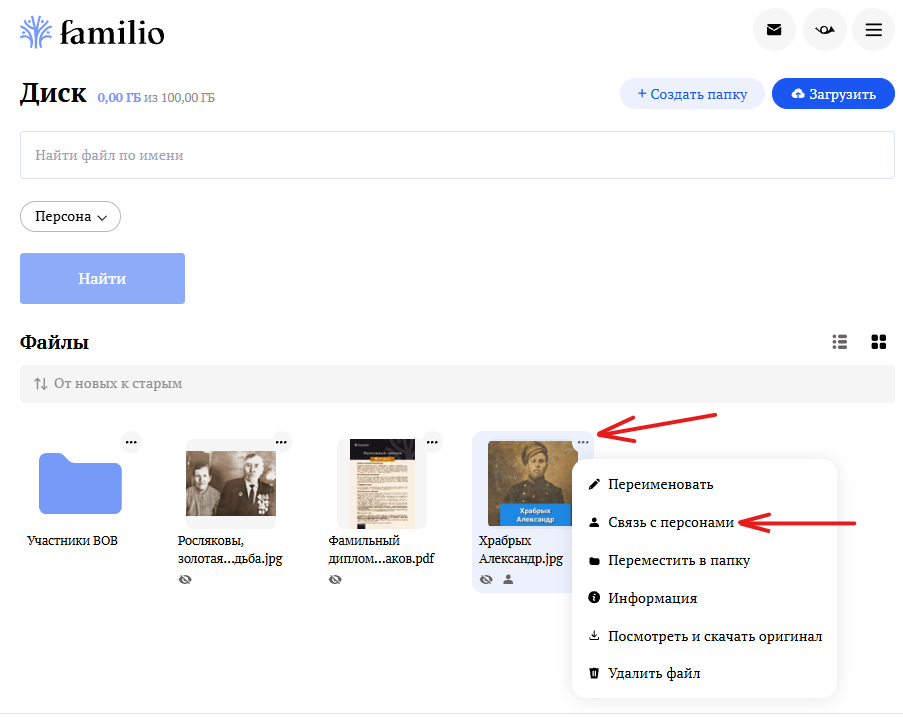Switch to list view icon
Image resolution: width=903 pixels, height=718 pixels.
pos(840,342)
